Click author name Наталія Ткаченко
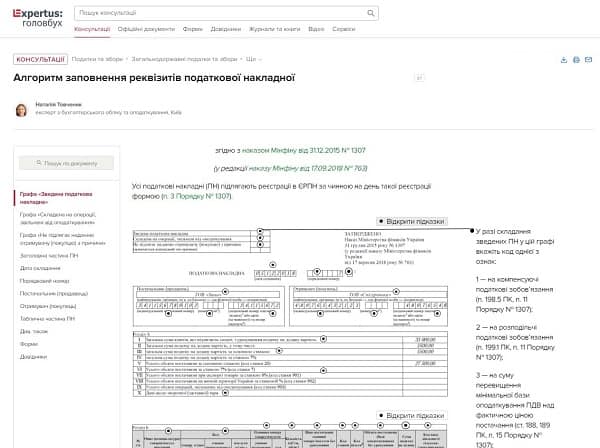This screenshot has height=448, width=600. [59, 104]
